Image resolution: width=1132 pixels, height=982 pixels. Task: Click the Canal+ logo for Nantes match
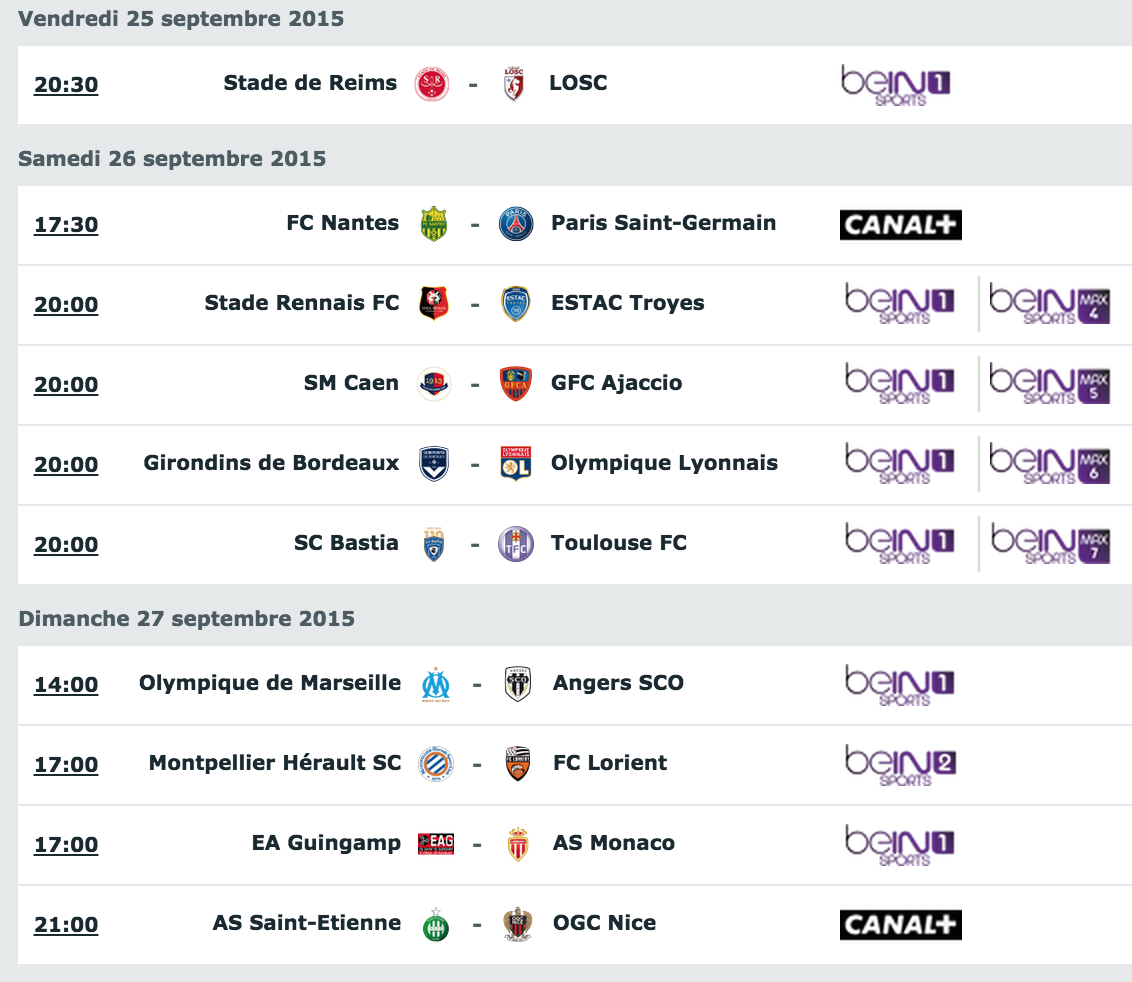[901, 225]
